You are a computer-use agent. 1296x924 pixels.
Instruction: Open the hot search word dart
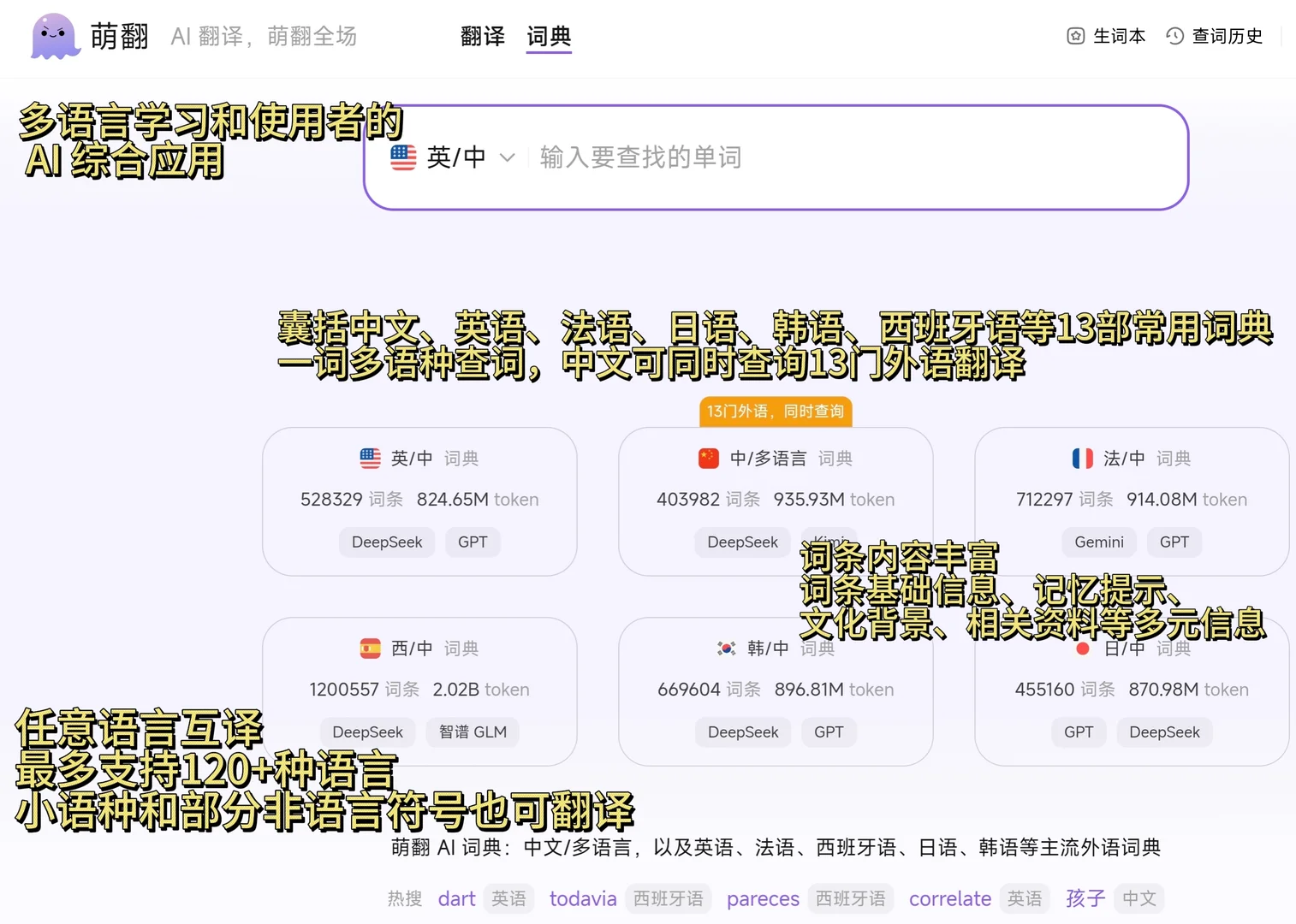[456, 898]
